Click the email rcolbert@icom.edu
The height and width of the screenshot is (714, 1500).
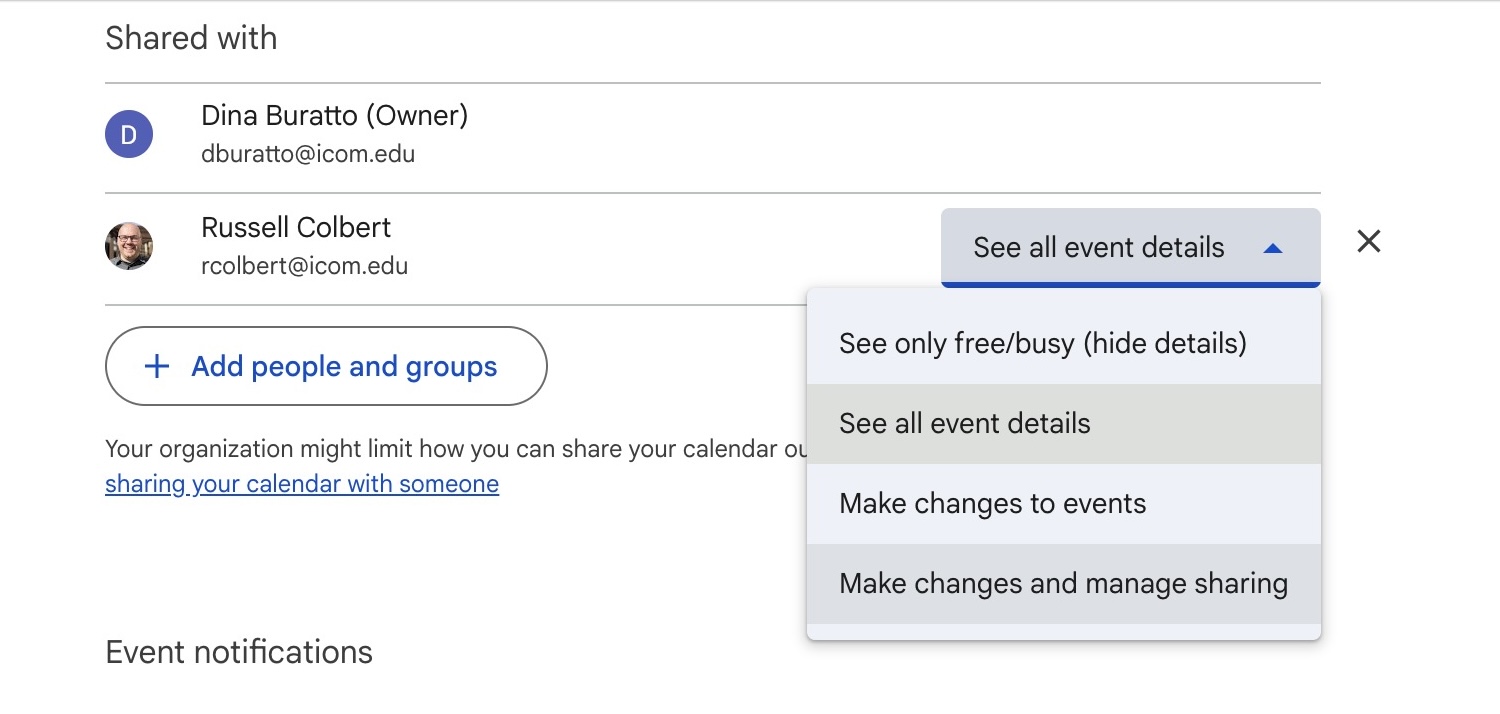tap(305, 265)
